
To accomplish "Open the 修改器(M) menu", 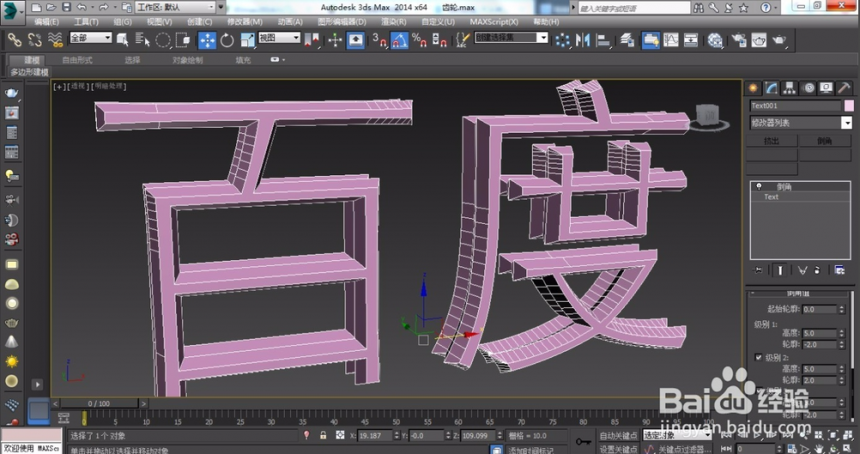I will 245,22.
